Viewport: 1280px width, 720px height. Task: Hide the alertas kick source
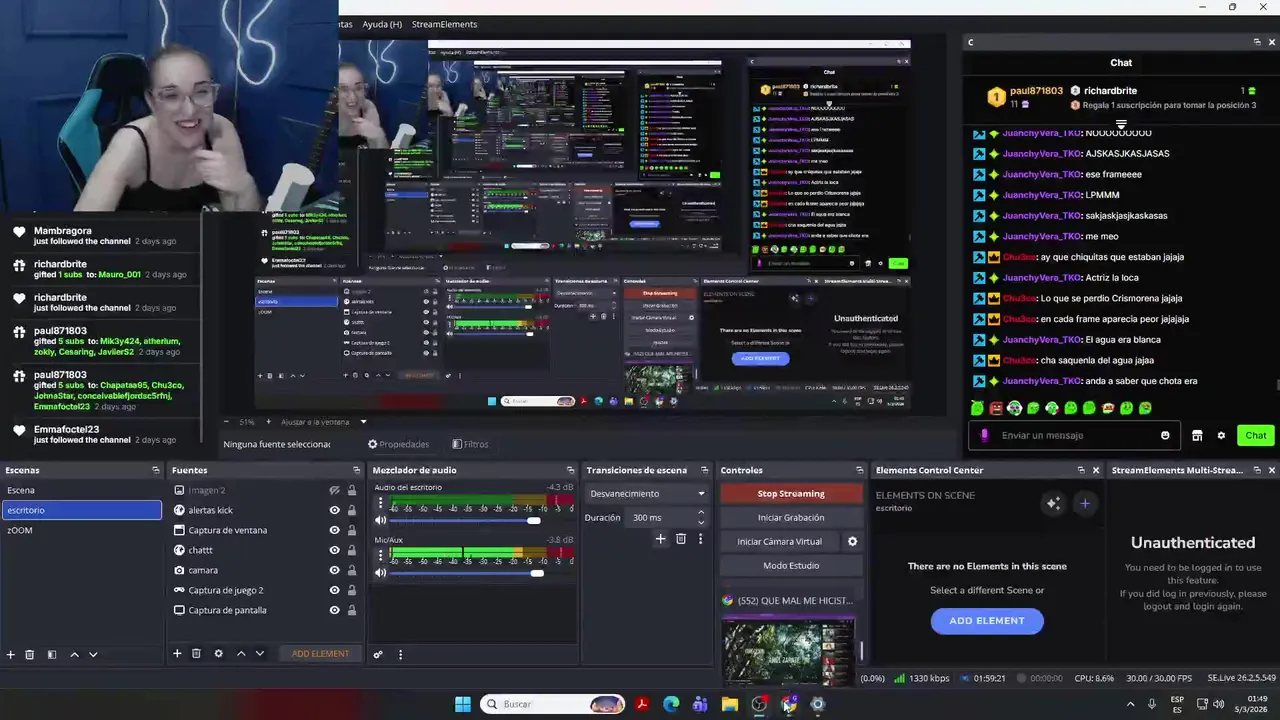coord(335,510)
